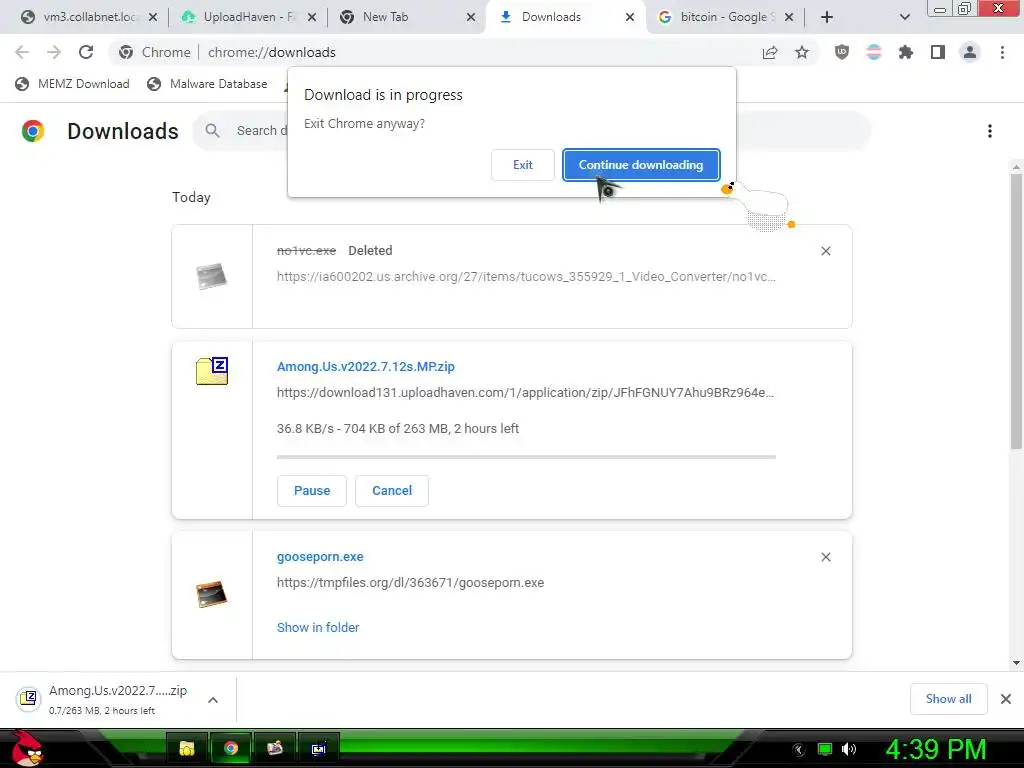The width and height of the screenshot is (1024, 768).
Task: Open Among.Us.v2022.7.12s.MP.zip file link
Action: point(366,366)
